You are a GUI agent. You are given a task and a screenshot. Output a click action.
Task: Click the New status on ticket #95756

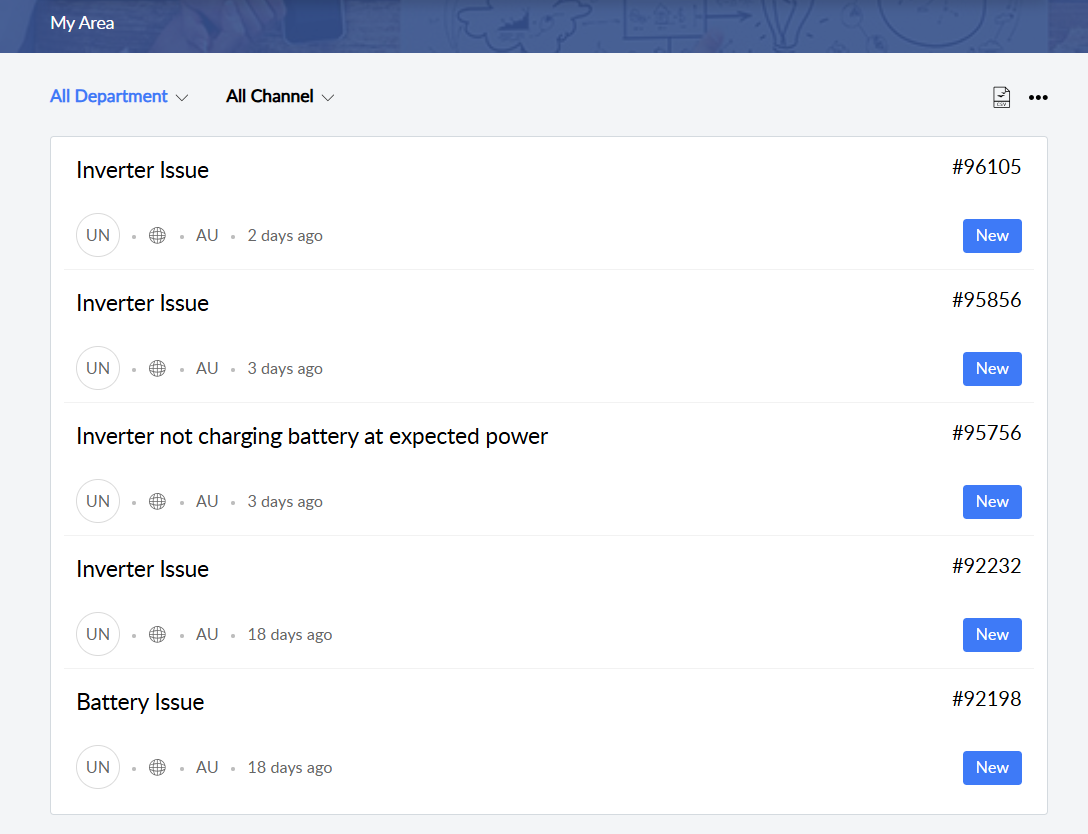pyautogui.click(x=992, y=502)
